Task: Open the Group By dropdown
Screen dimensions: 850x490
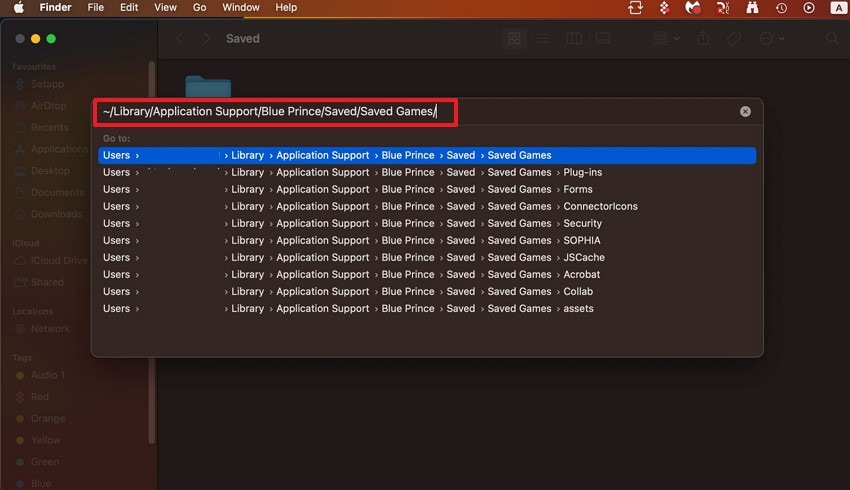Action: coord(666,38)
